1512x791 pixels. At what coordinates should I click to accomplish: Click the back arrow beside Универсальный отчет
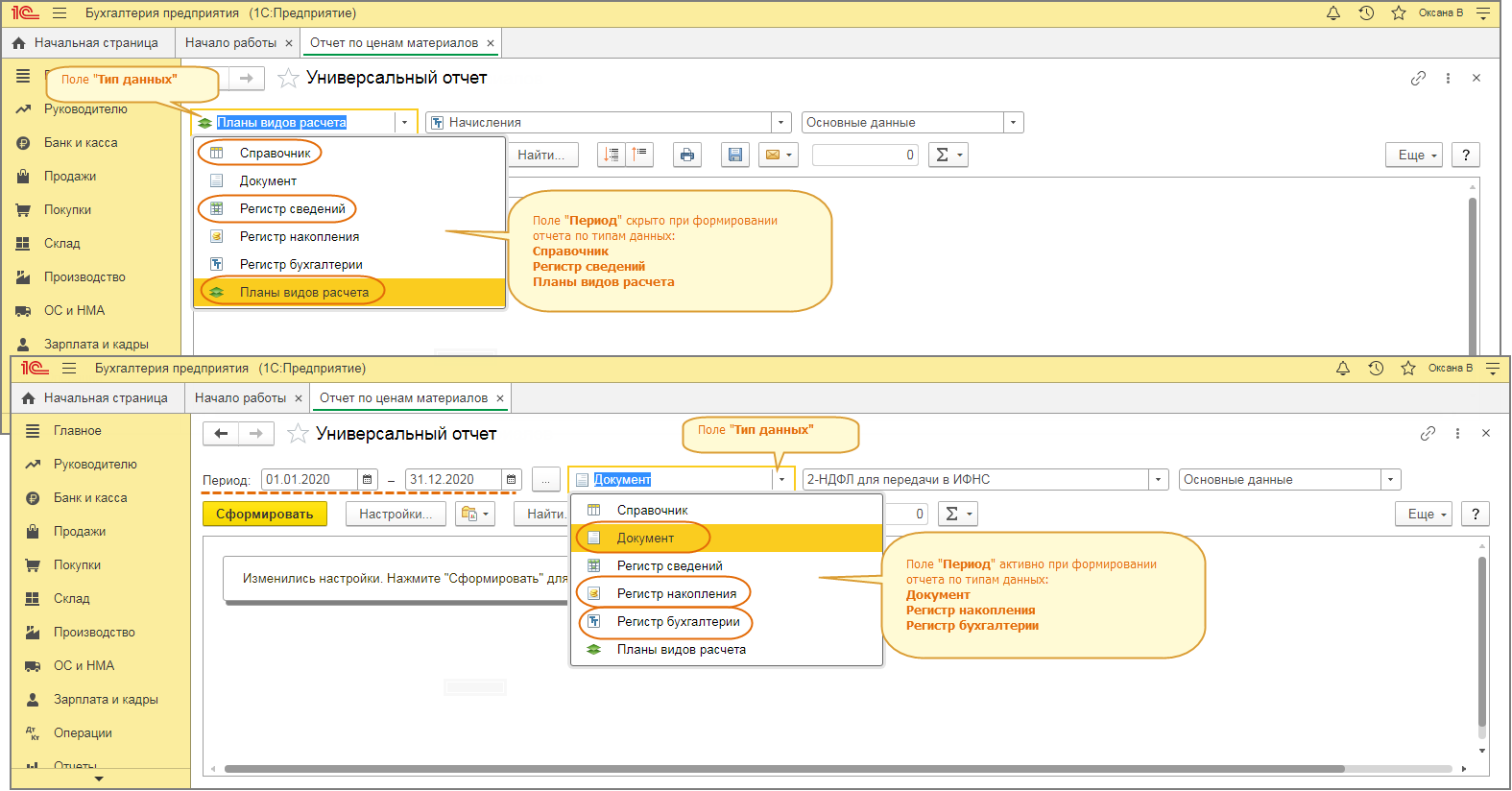tap(221, 434)
